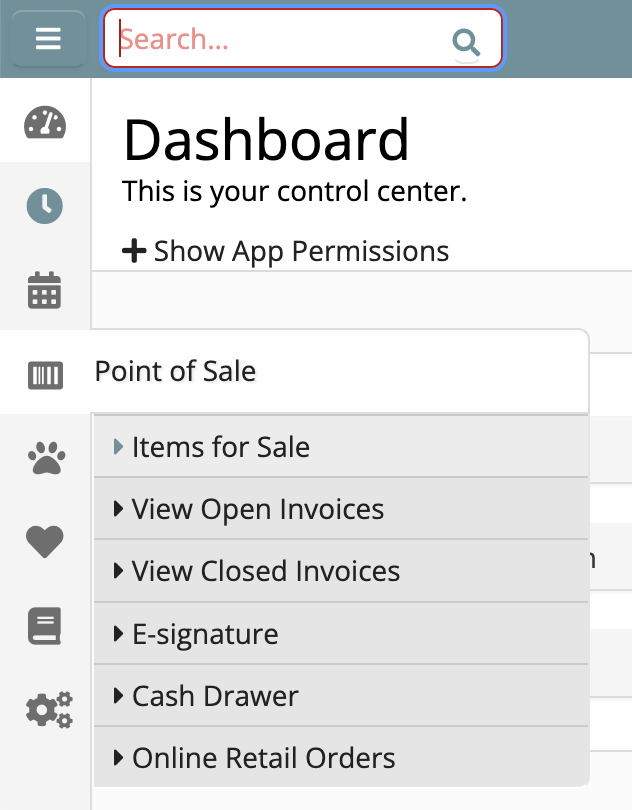
Task: Open the calendar icon for appointments
Action: click(44, 290)
